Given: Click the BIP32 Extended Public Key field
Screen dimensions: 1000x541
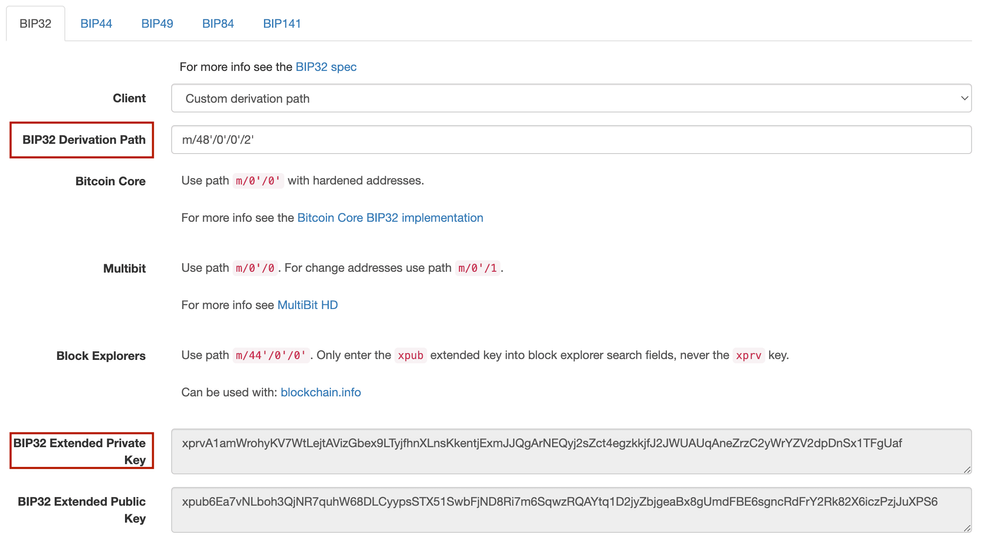Looking at the screenshot, I should pos(570,510).
